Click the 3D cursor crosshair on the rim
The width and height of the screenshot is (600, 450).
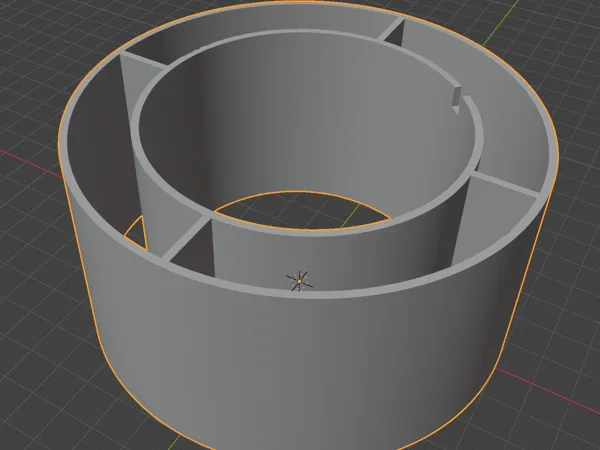click(299, 282)
